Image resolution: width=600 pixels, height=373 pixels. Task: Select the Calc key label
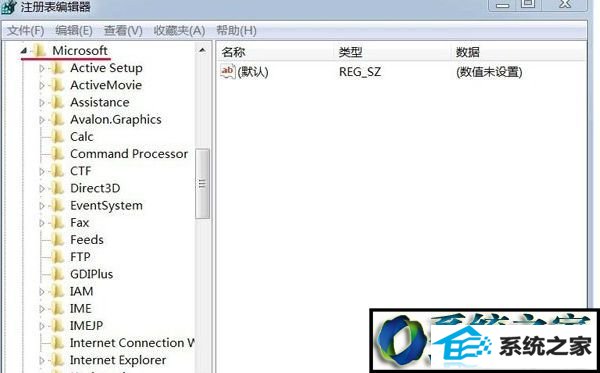click(x=82, y=137)
